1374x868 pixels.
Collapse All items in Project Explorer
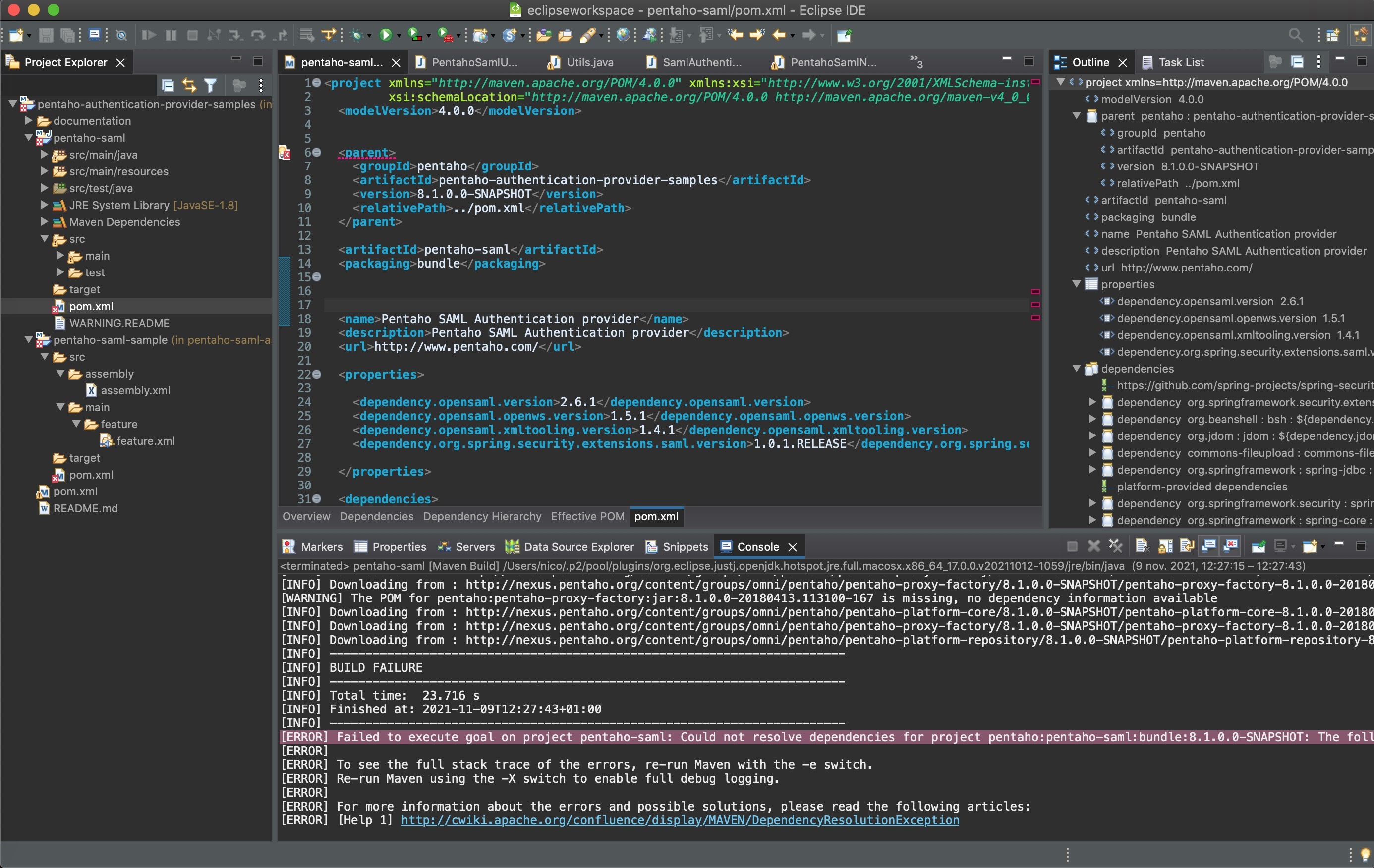(168, 86)
